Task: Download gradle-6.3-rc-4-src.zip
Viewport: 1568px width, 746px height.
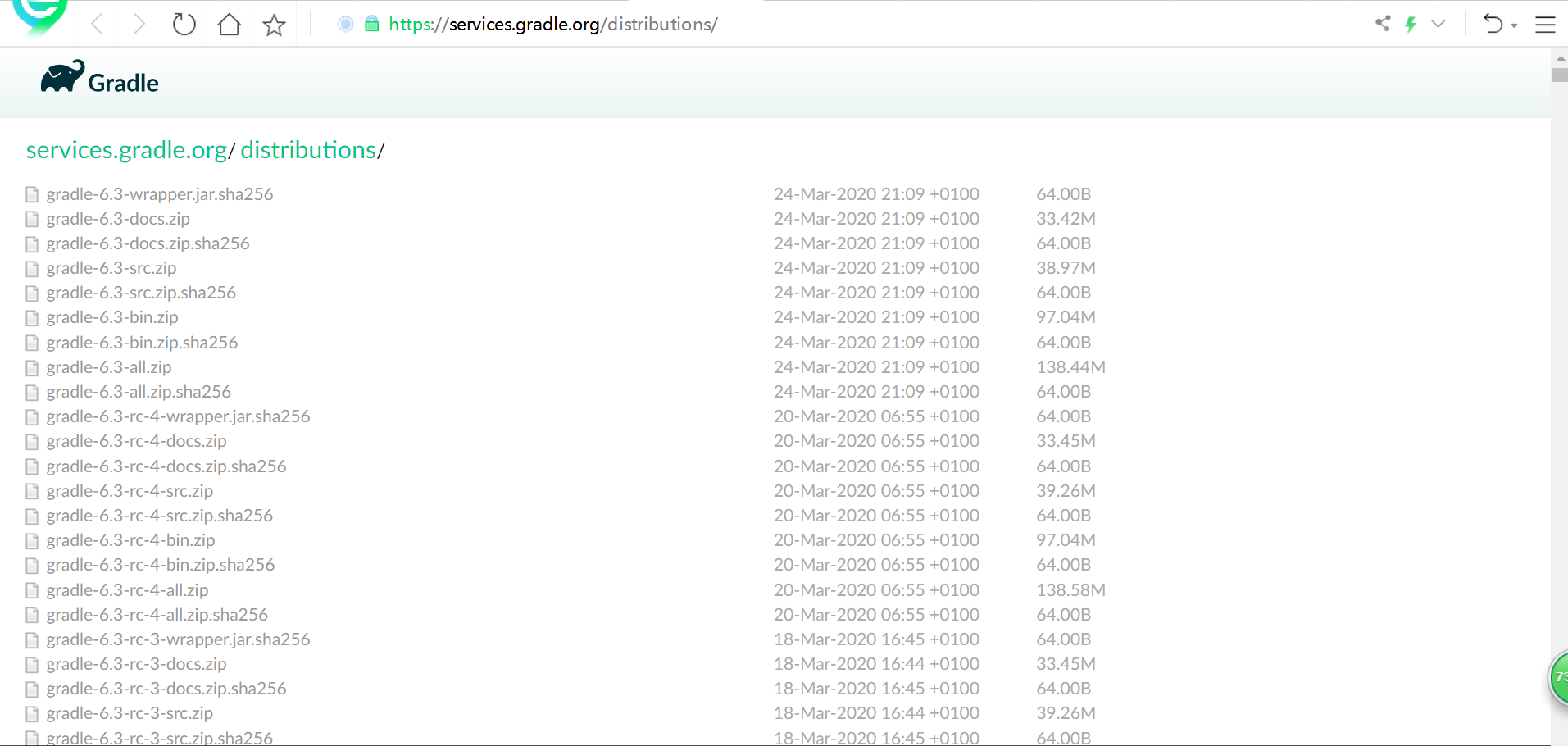Action: [130, 491]
